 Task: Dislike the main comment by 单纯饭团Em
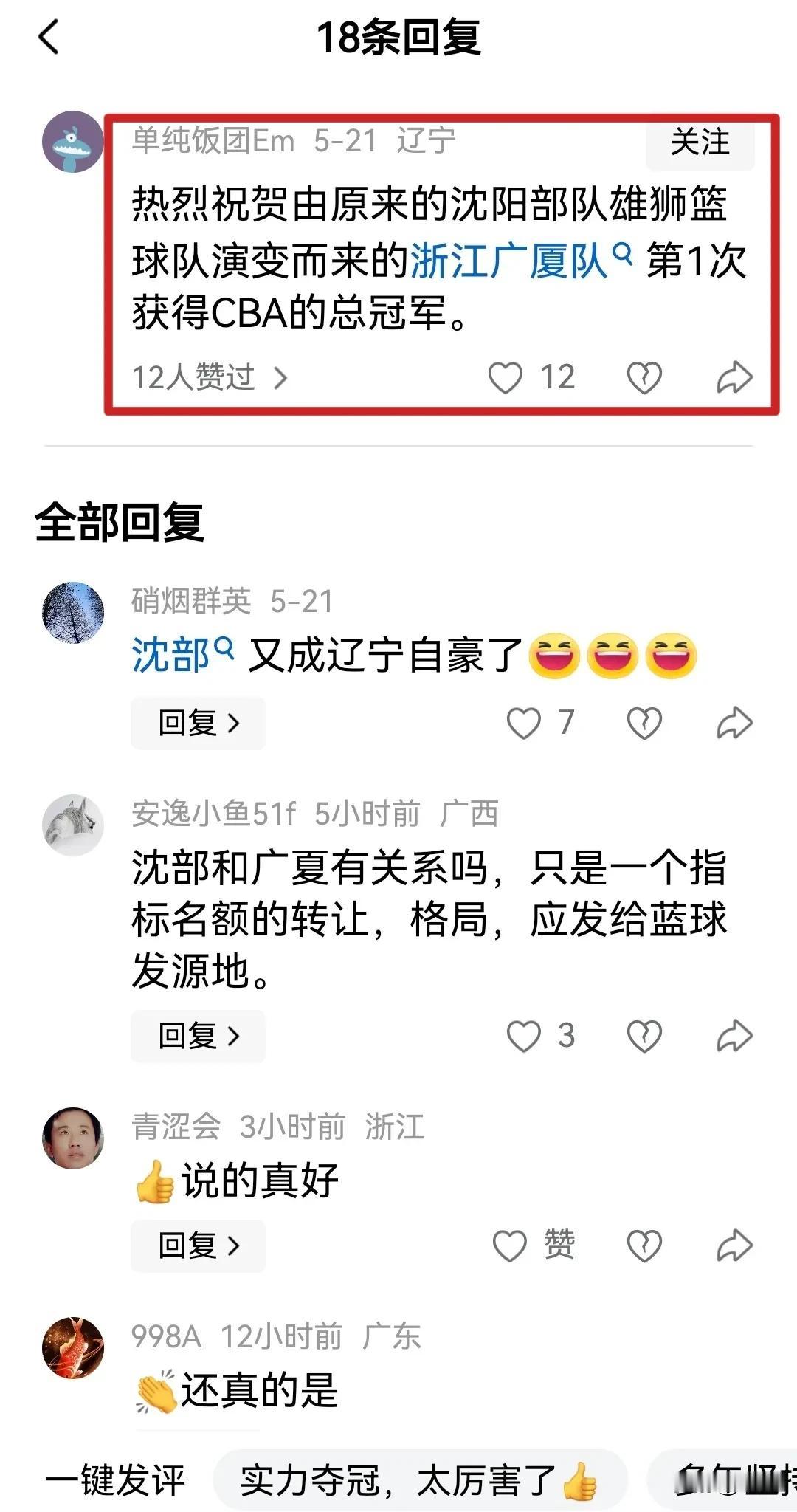644,378
